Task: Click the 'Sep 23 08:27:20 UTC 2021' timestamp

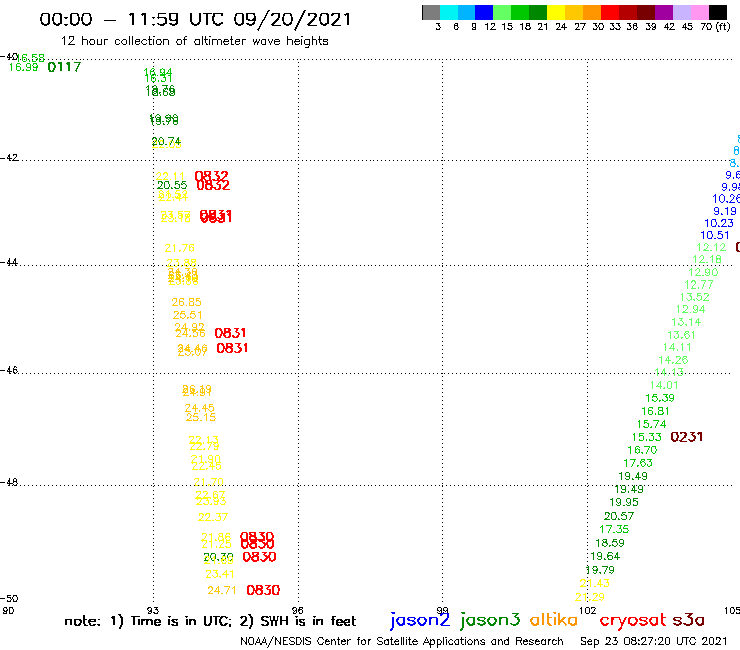Action: [654, 641]
